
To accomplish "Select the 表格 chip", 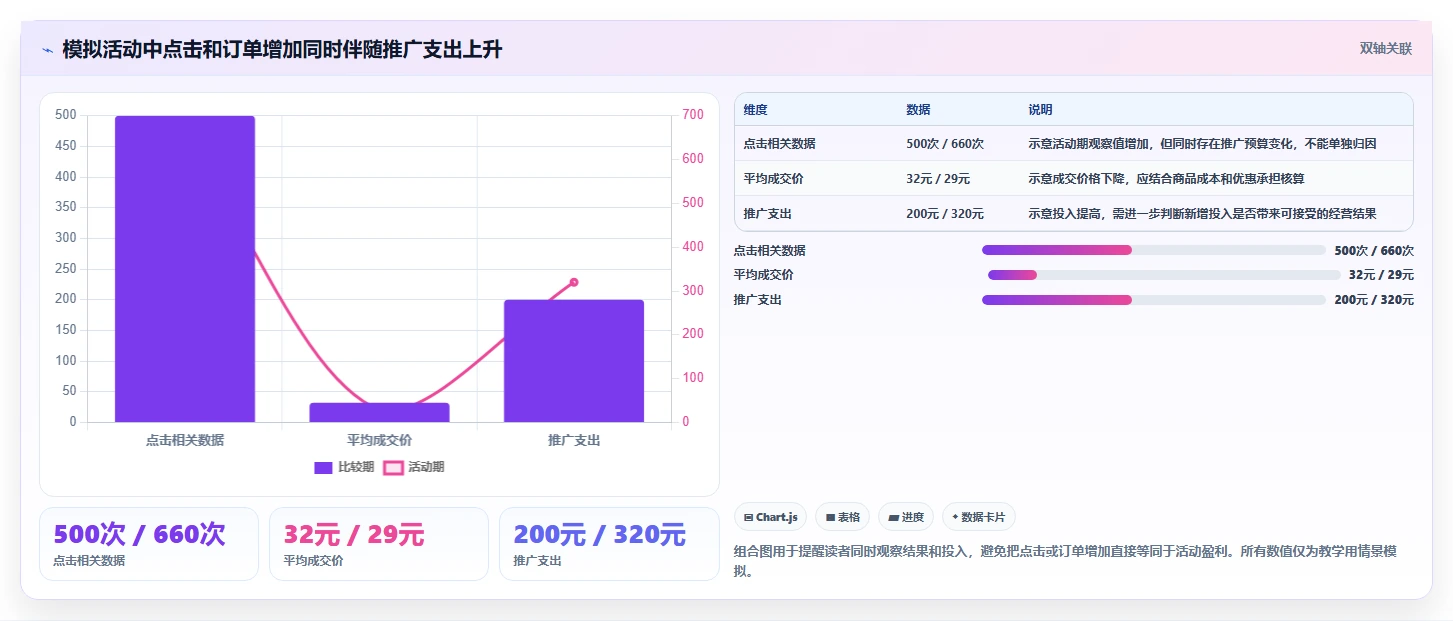I will (x=842, y=517).
